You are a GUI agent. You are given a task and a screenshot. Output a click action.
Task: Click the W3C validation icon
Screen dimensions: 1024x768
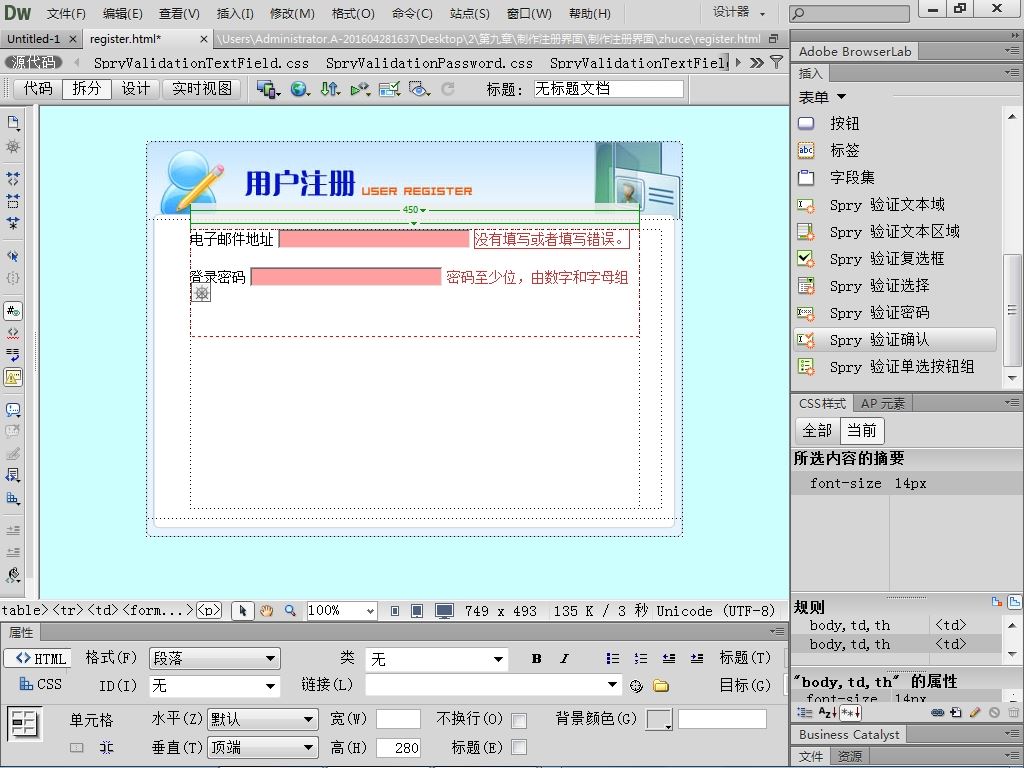pyautogui.click(x=360, y=89)
